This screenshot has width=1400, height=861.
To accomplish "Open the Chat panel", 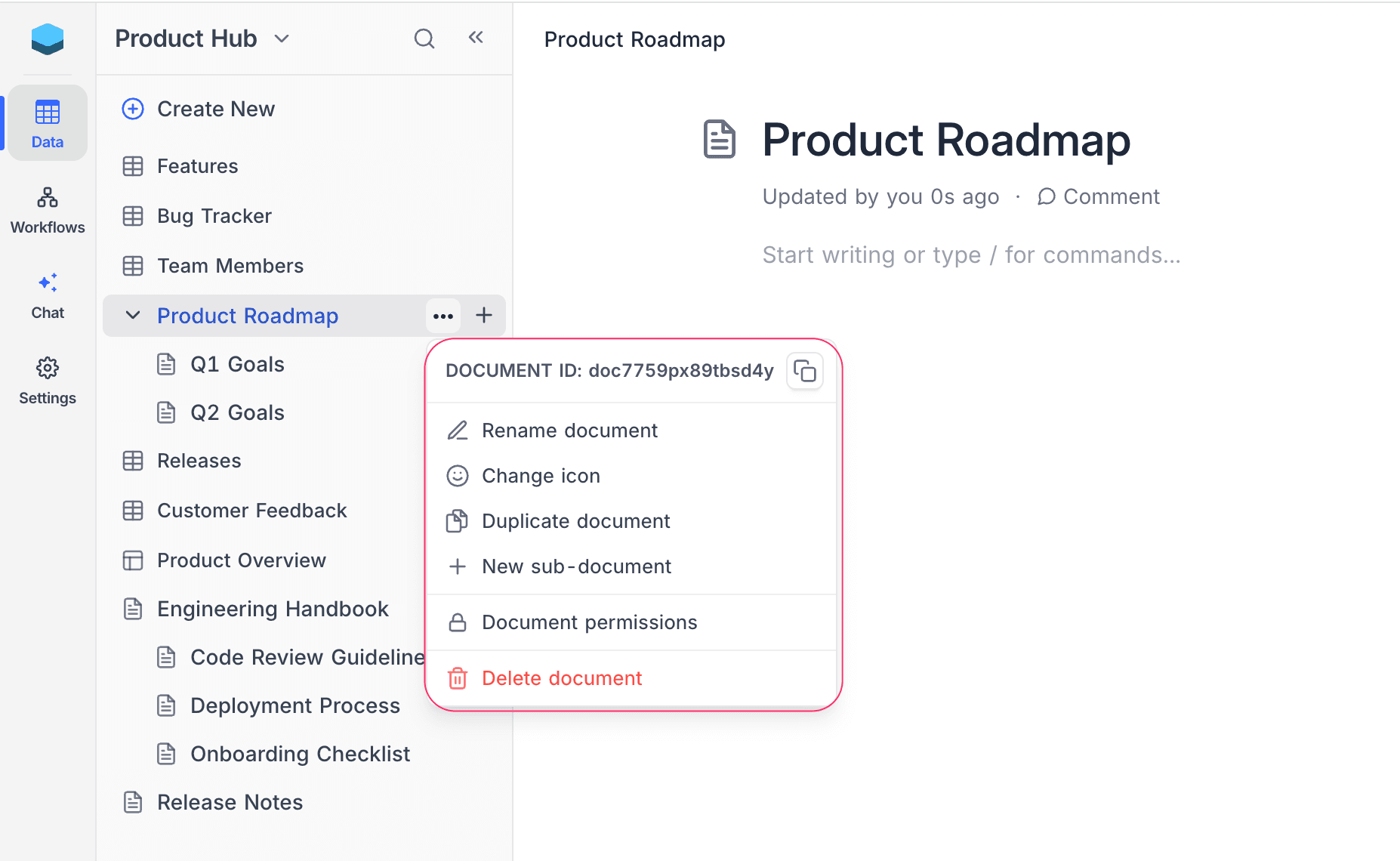I will click(47, 295).
